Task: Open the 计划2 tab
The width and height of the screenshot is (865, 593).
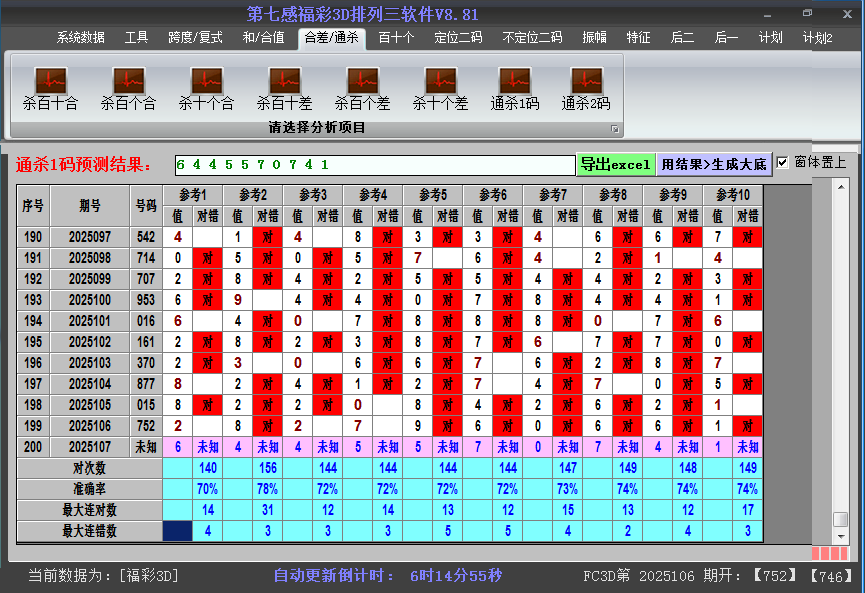Action: click(x=818, y=38)
